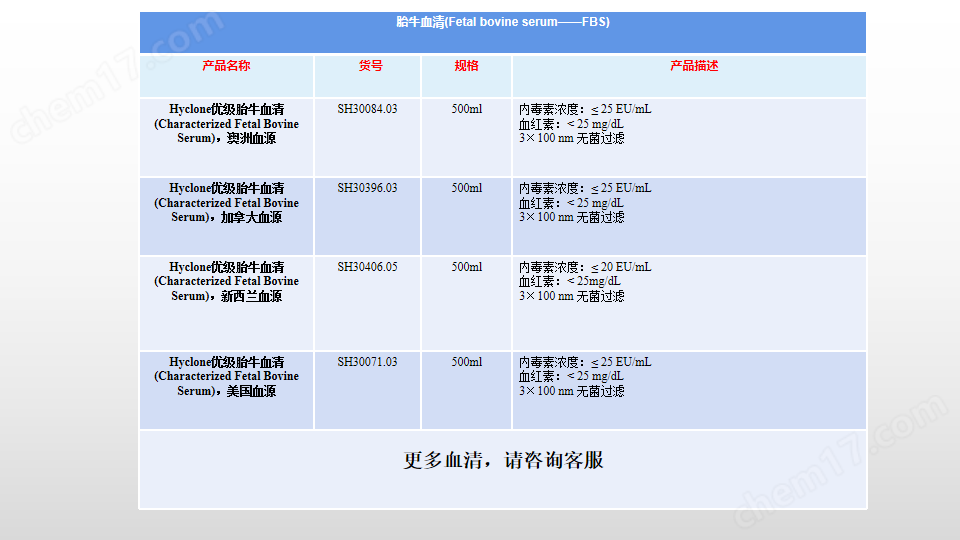Click endotoxin line in SH30071.03 row
Image resolution: width=960 pixels, height=540 pixels.
point(585,362)
